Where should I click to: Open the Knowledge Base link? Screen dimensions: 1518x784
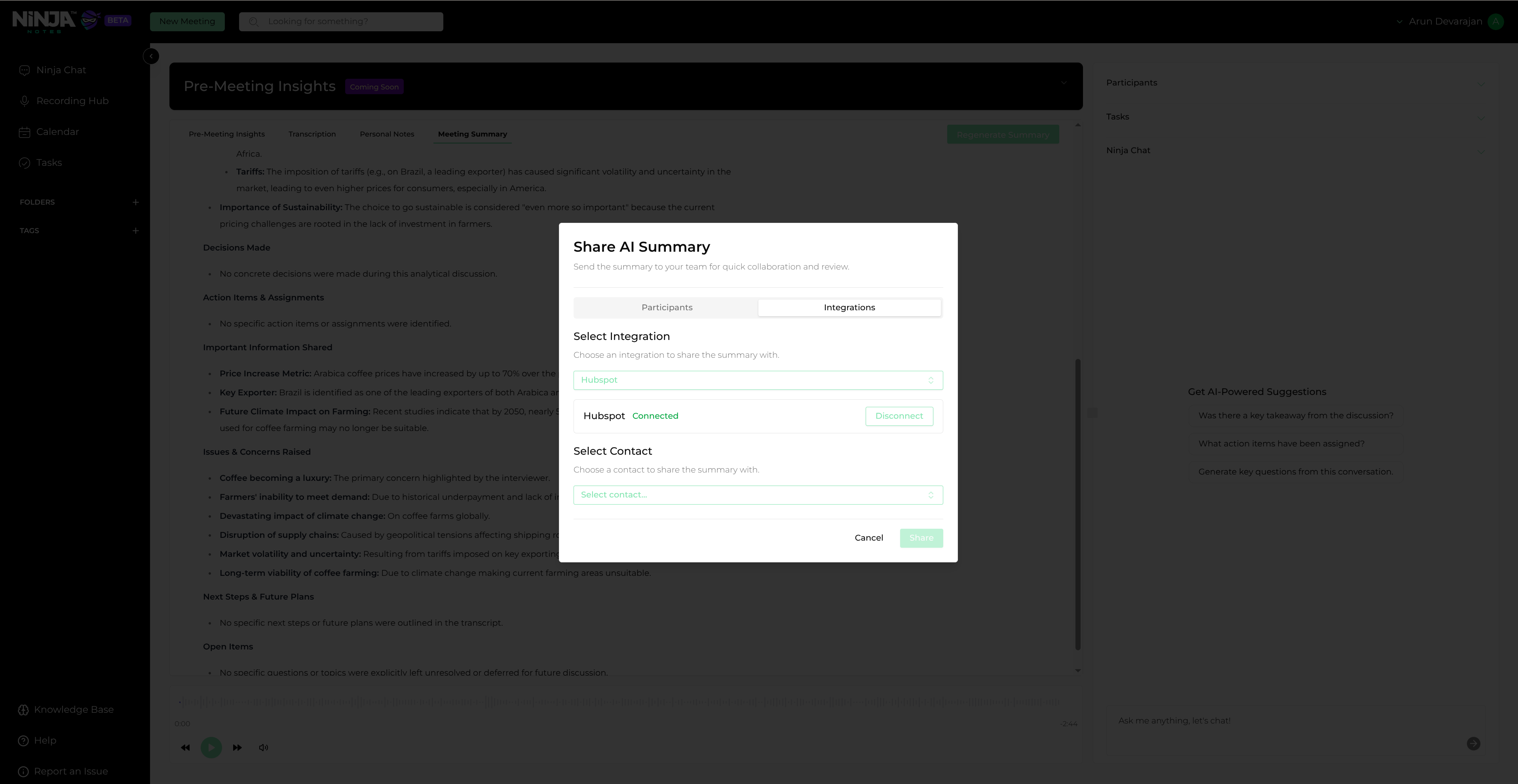point(66,710)
